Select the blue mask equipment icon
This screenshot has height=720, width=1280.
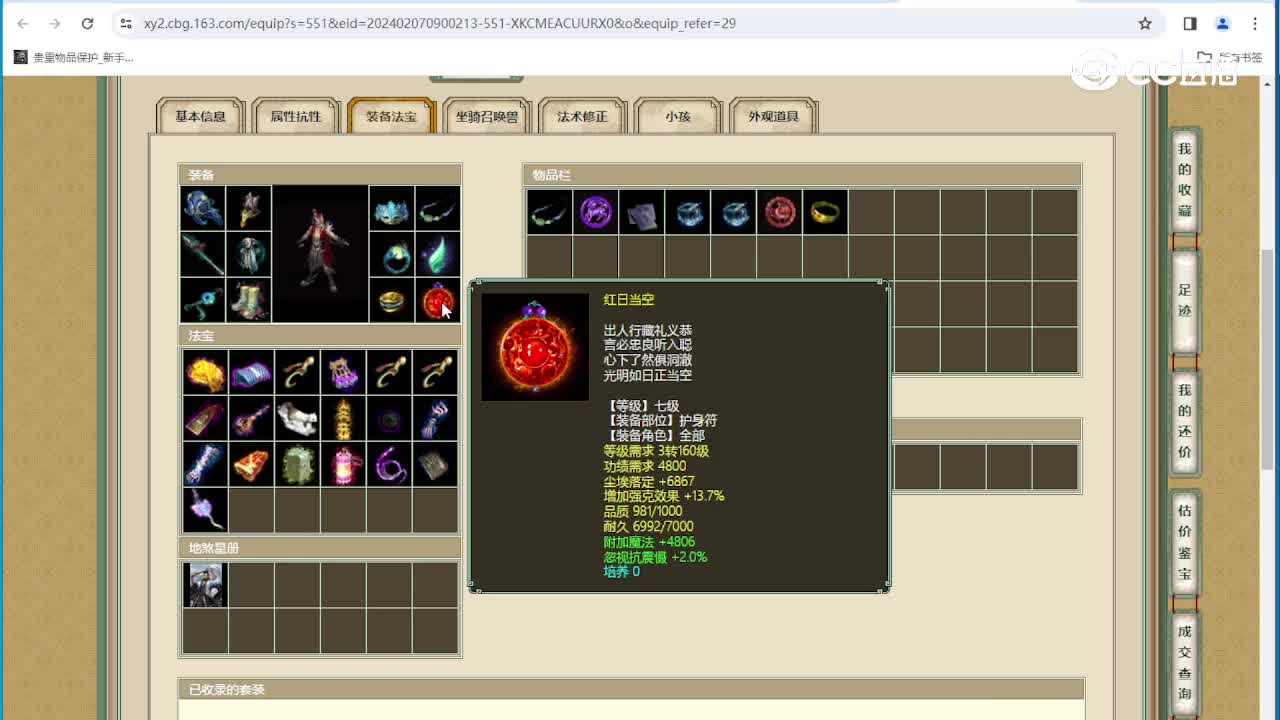click(391, 208)
